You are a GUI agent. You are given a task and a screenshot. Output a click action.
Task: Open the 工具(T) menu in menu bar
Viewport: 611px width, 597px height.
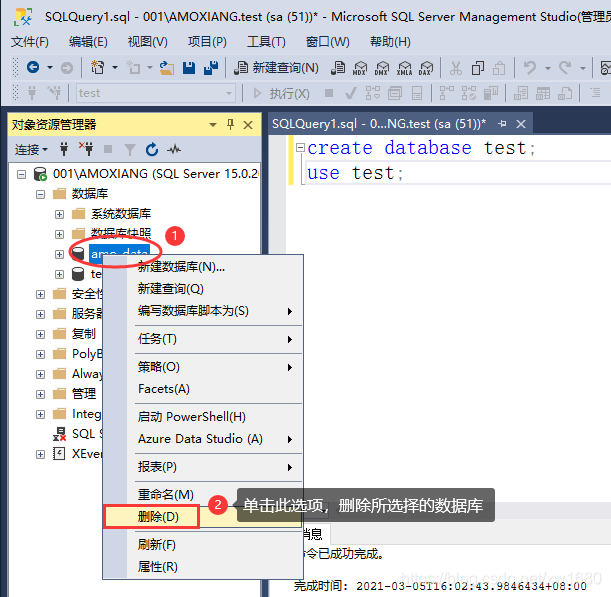266,41
